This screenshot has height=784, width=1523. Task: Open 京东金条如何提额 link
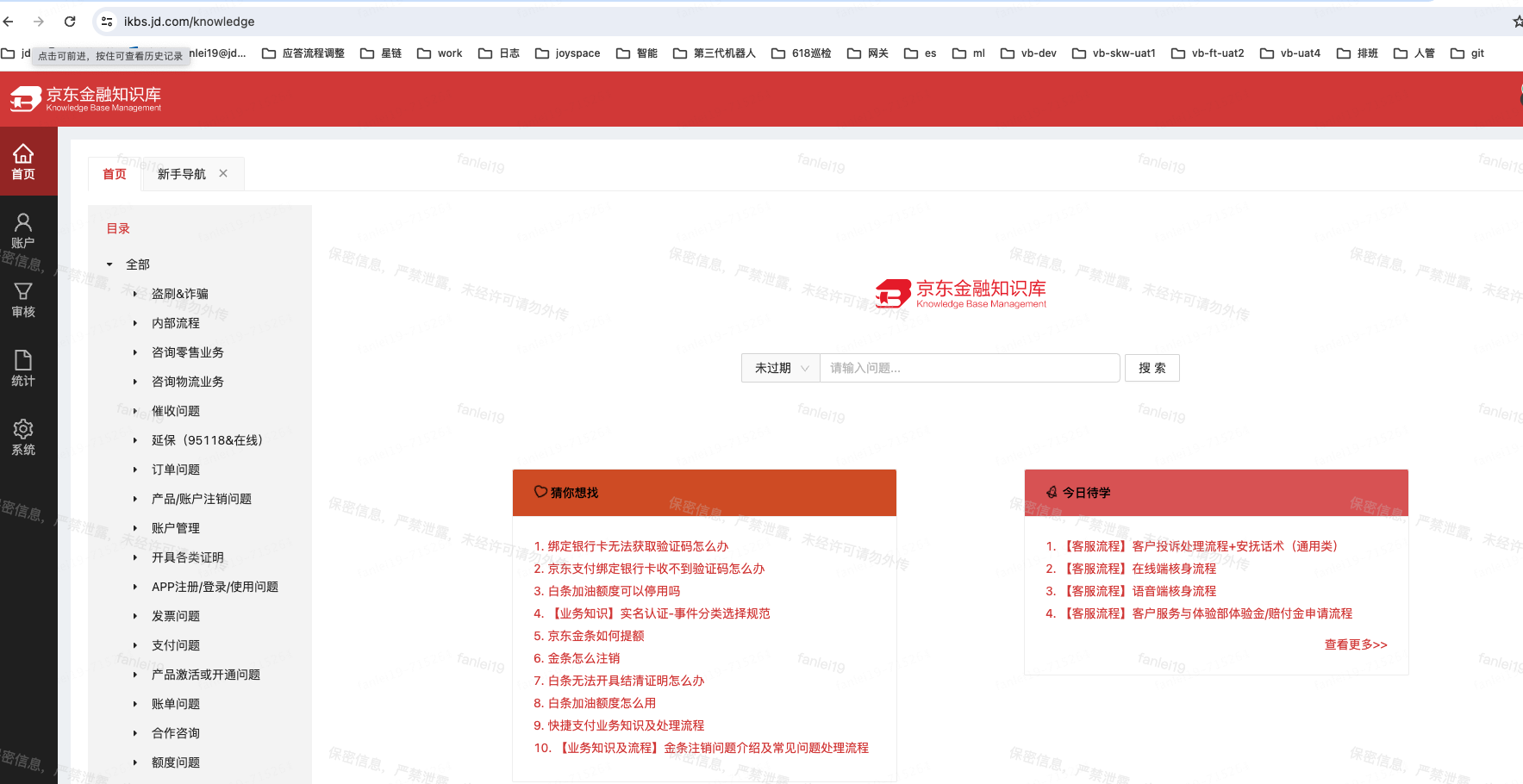point(596,636)
